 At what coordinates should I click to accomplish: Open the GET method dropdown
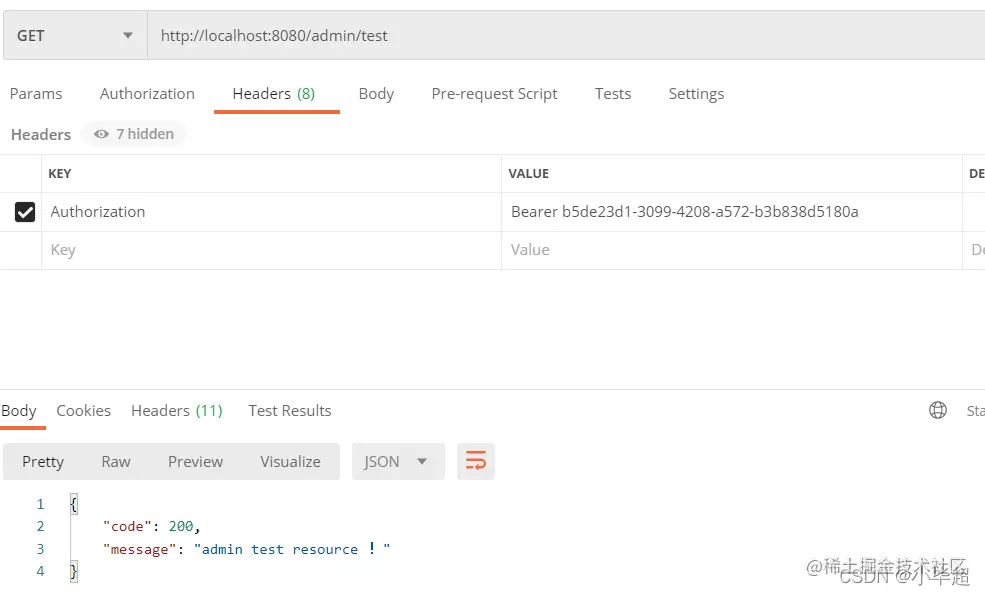[75, 36]
